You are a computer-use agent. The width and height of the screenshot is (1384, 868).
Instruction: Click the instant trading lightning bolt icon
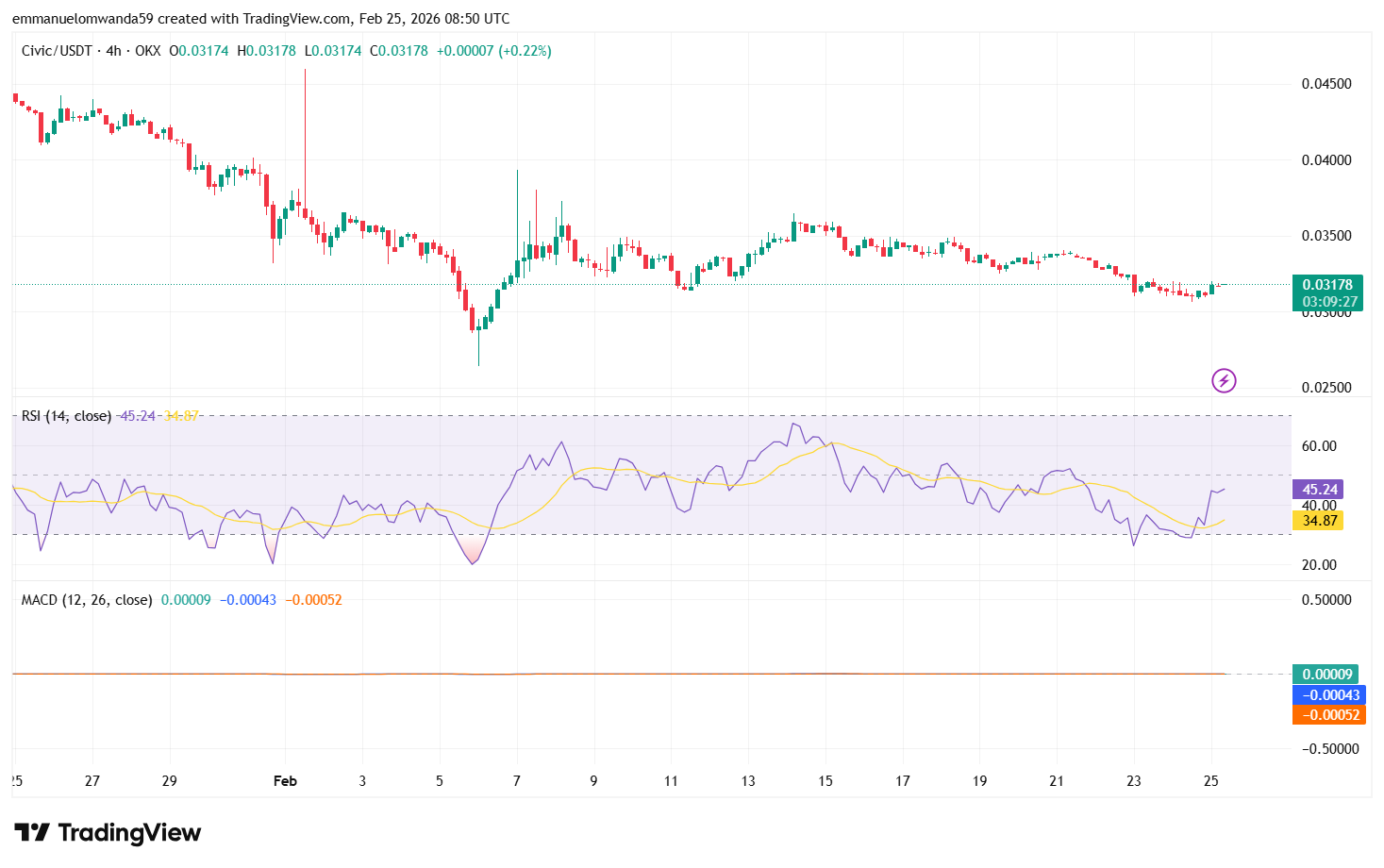point(1224,381)
